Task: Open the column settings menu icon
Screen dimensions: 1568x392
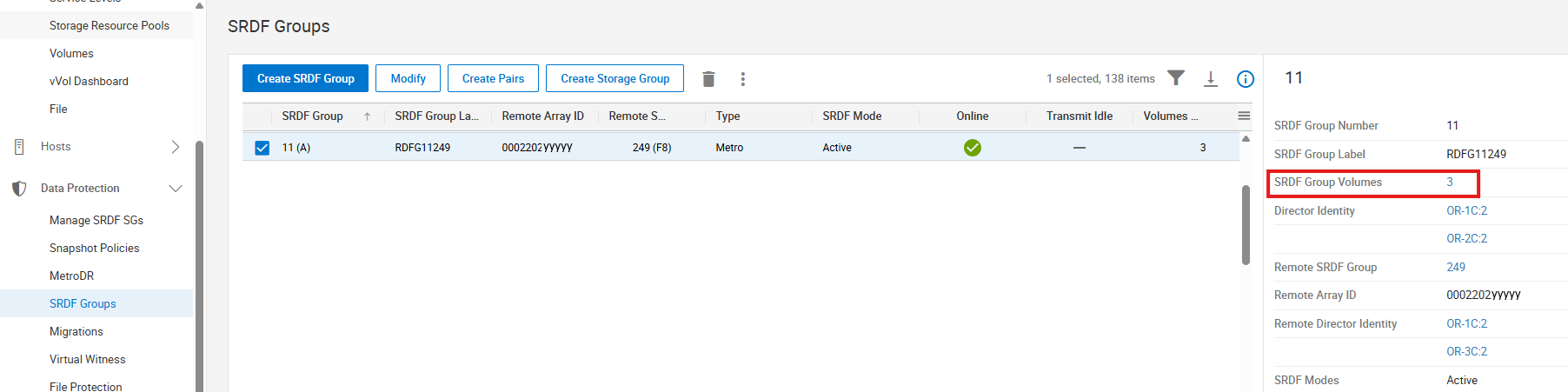Action: 1244,116
